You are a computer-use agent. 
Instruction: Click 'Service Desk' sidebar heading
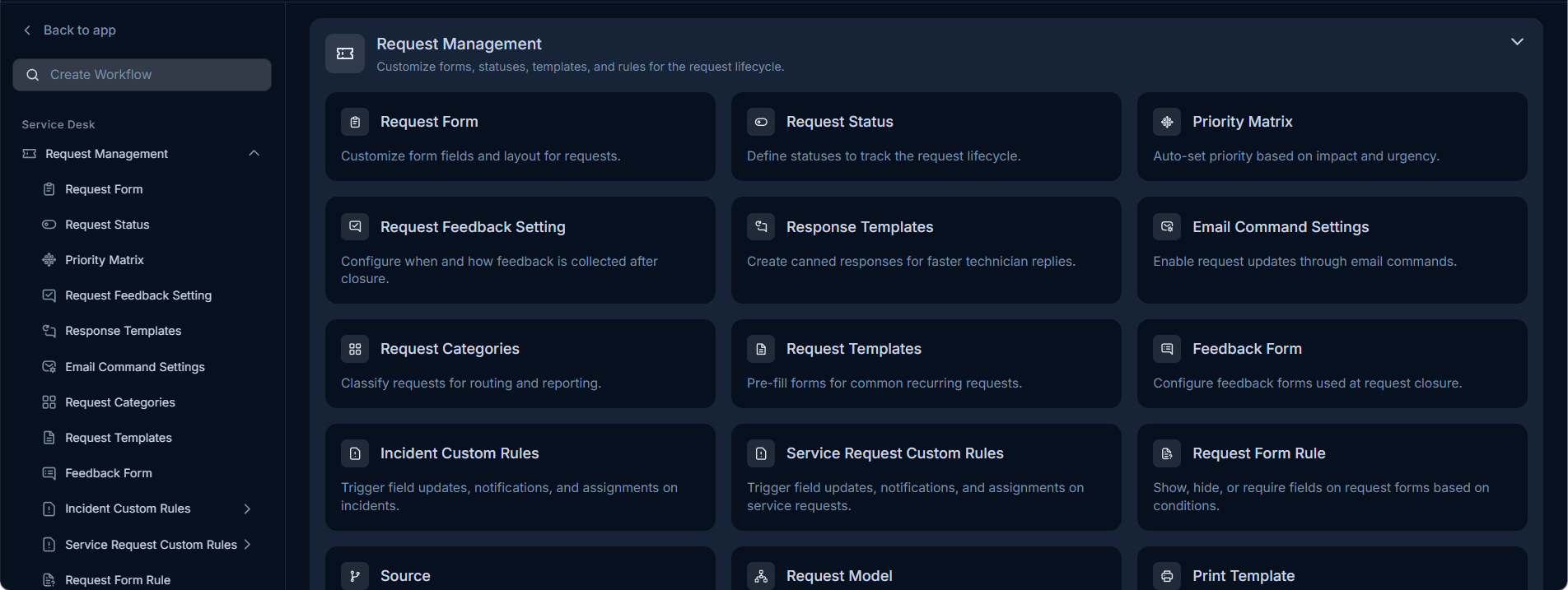point(58,124)
